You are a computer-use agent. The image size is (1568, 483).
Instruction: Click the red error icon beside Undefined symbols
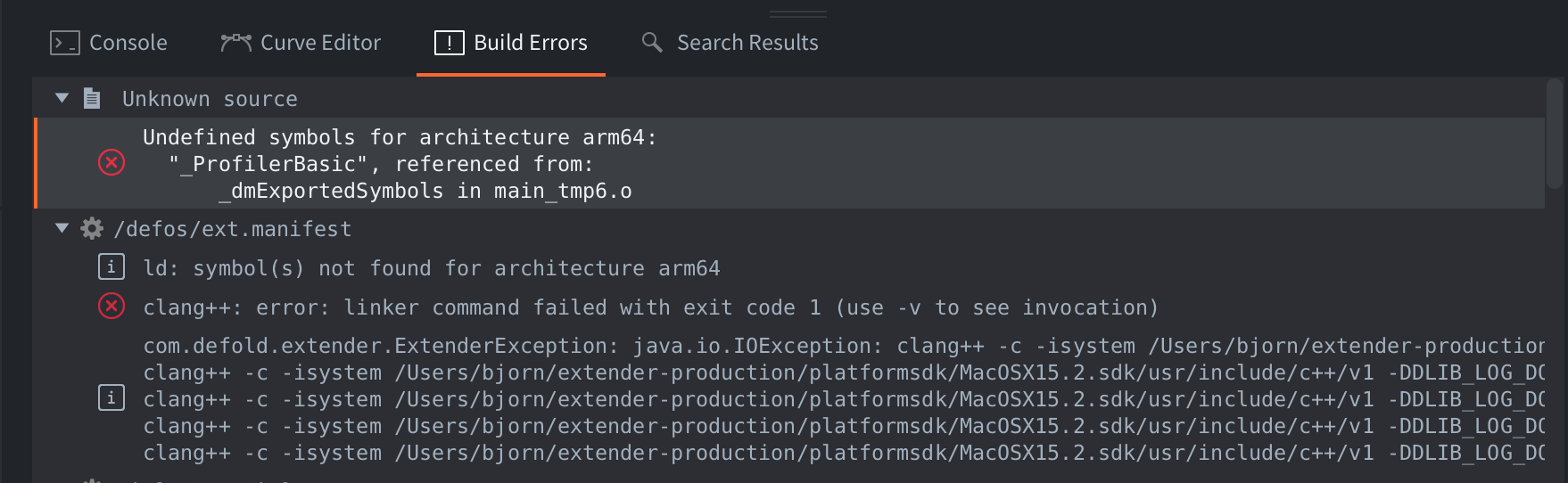[x=111, y=163]
